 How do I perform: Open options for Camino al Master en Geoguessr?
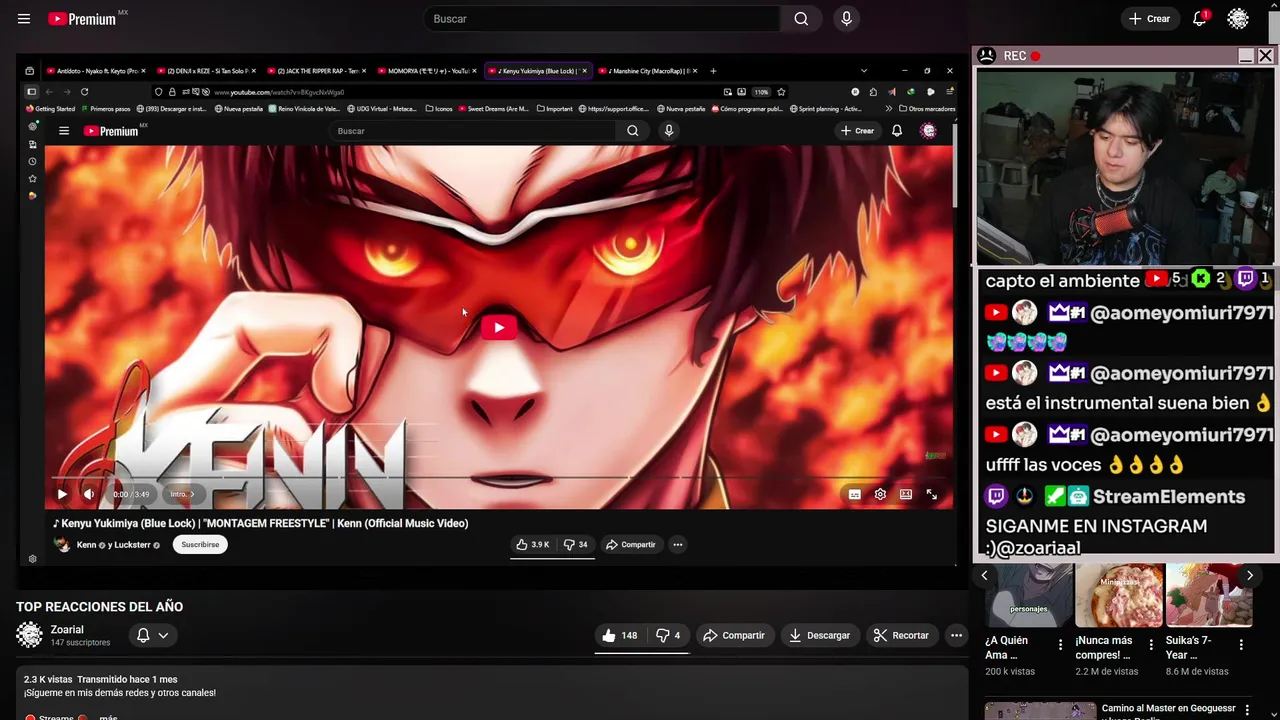pyautogui.click(x=1247, y=709)
